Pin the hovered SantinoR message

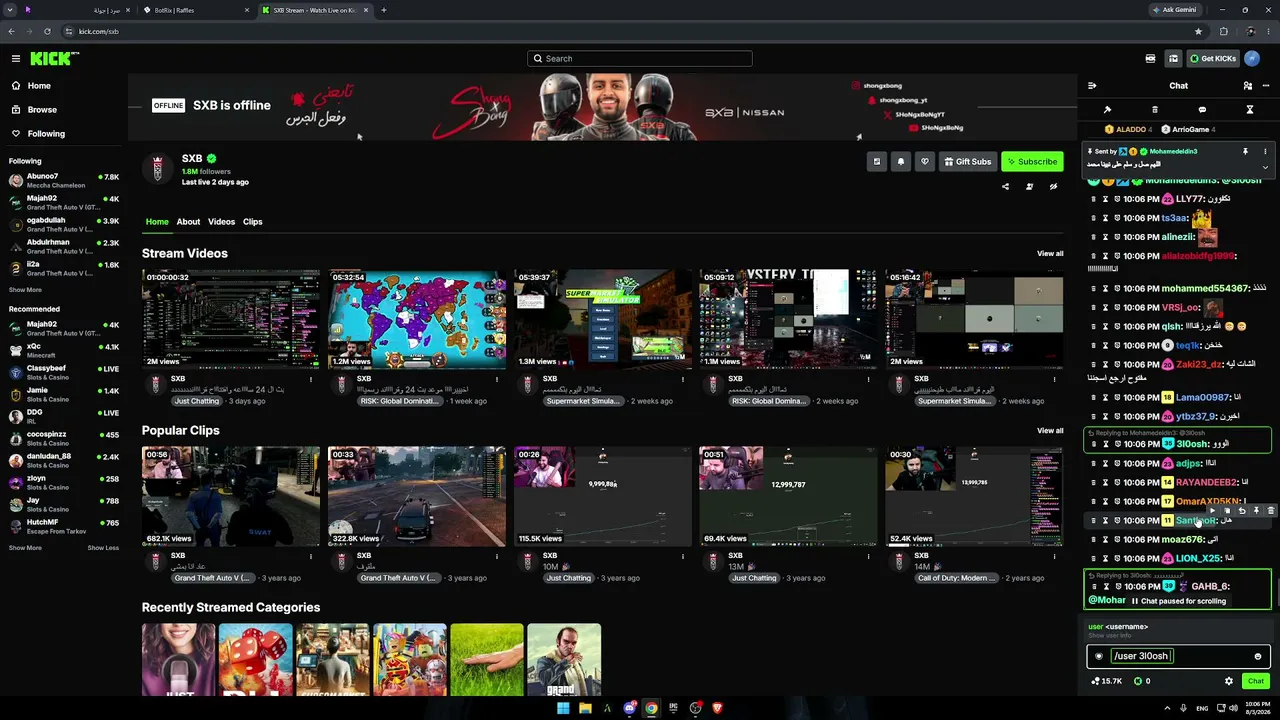pyautogui.click(x=1257, y=511)
